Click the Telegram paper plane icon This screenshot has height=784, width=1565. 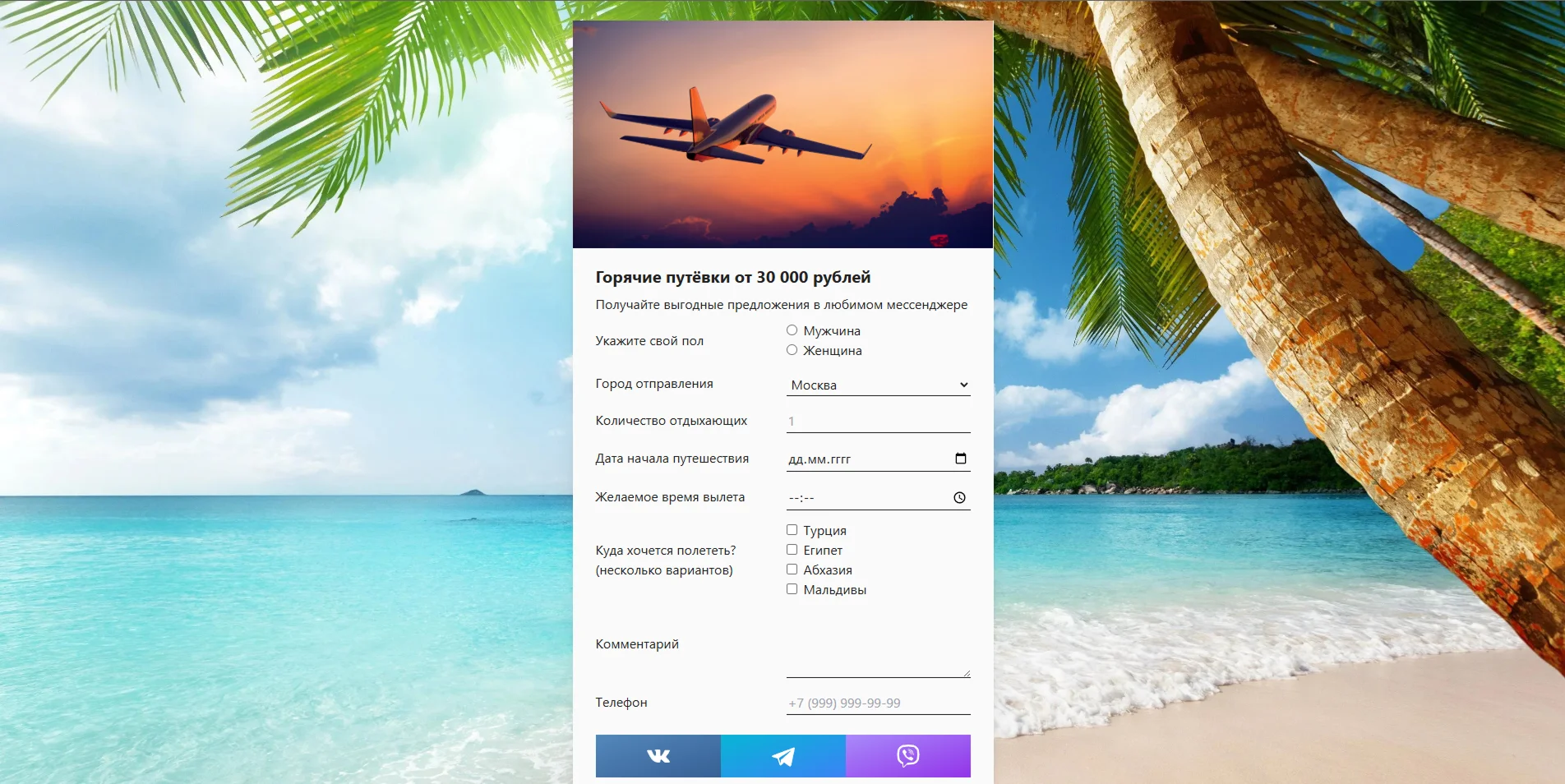tap(783, 756)
